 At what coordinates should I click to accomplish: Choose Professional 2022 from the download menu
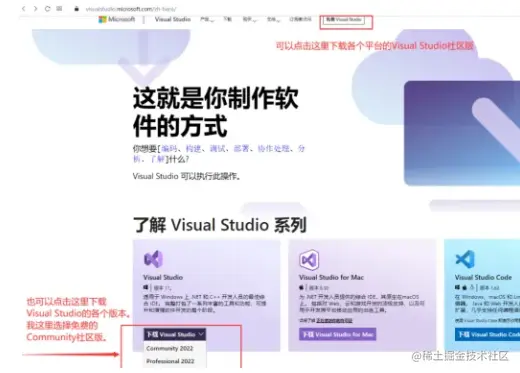[x=170, y=361]
